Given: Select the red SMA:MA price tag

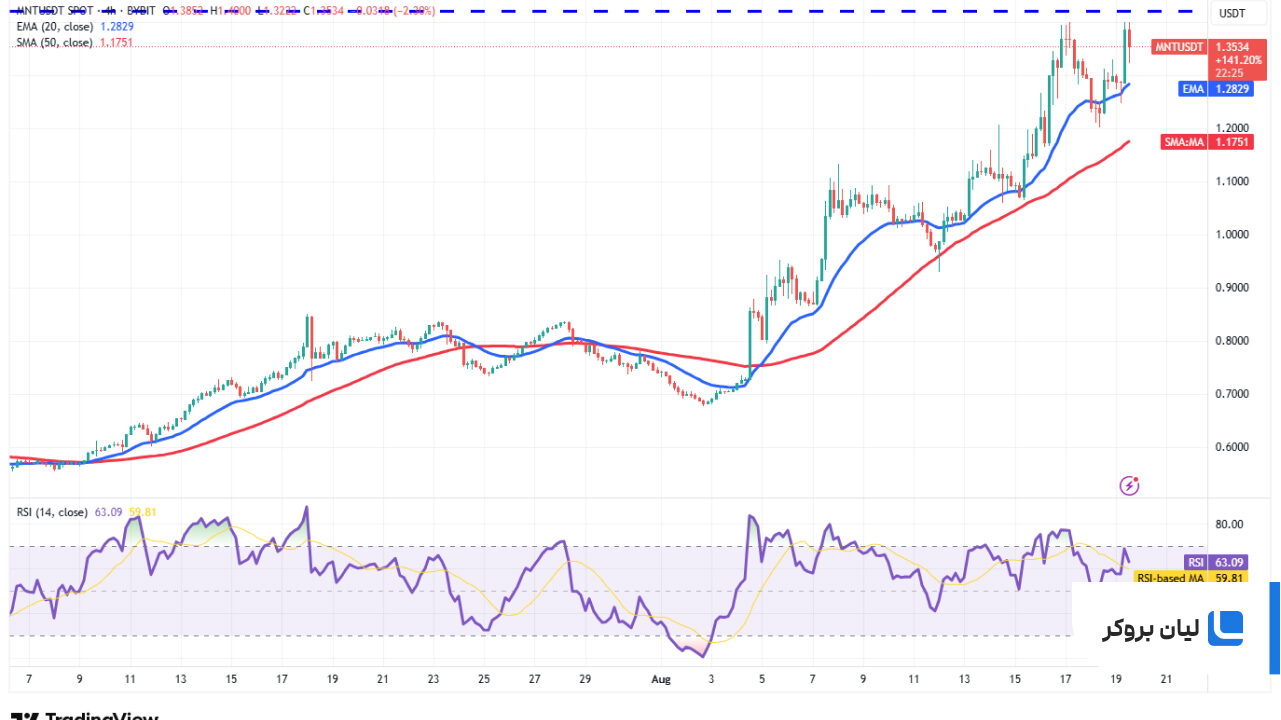Looking at the screenshot, I should [1183, 143].
